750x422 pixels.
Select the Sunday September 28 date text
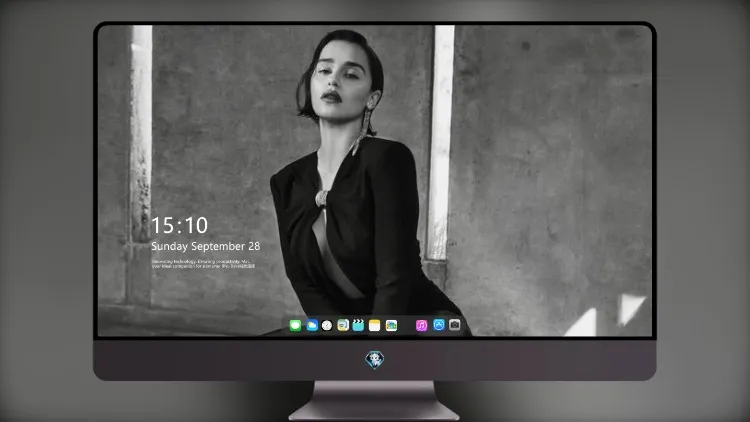[x=206, y=246]
